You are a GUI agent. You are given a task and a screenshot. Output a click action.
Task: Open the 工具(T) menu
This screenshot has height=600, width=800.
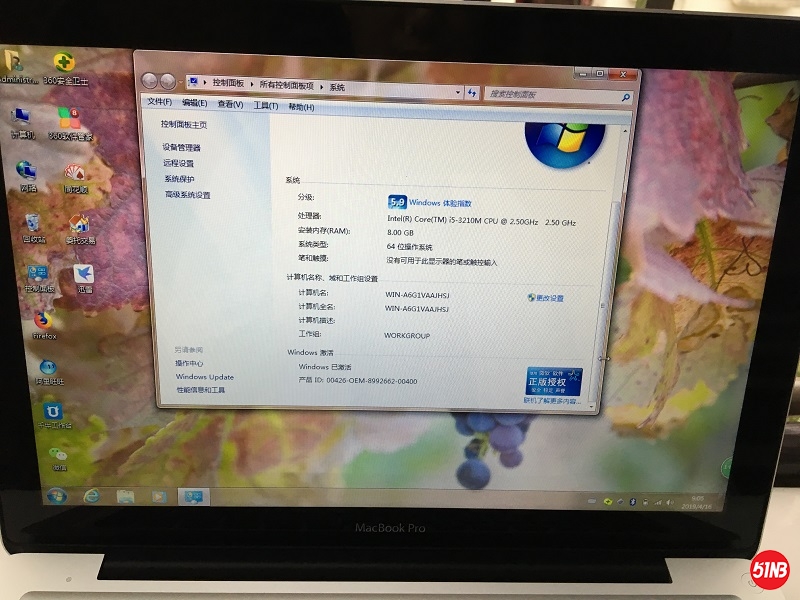(265, 105)
